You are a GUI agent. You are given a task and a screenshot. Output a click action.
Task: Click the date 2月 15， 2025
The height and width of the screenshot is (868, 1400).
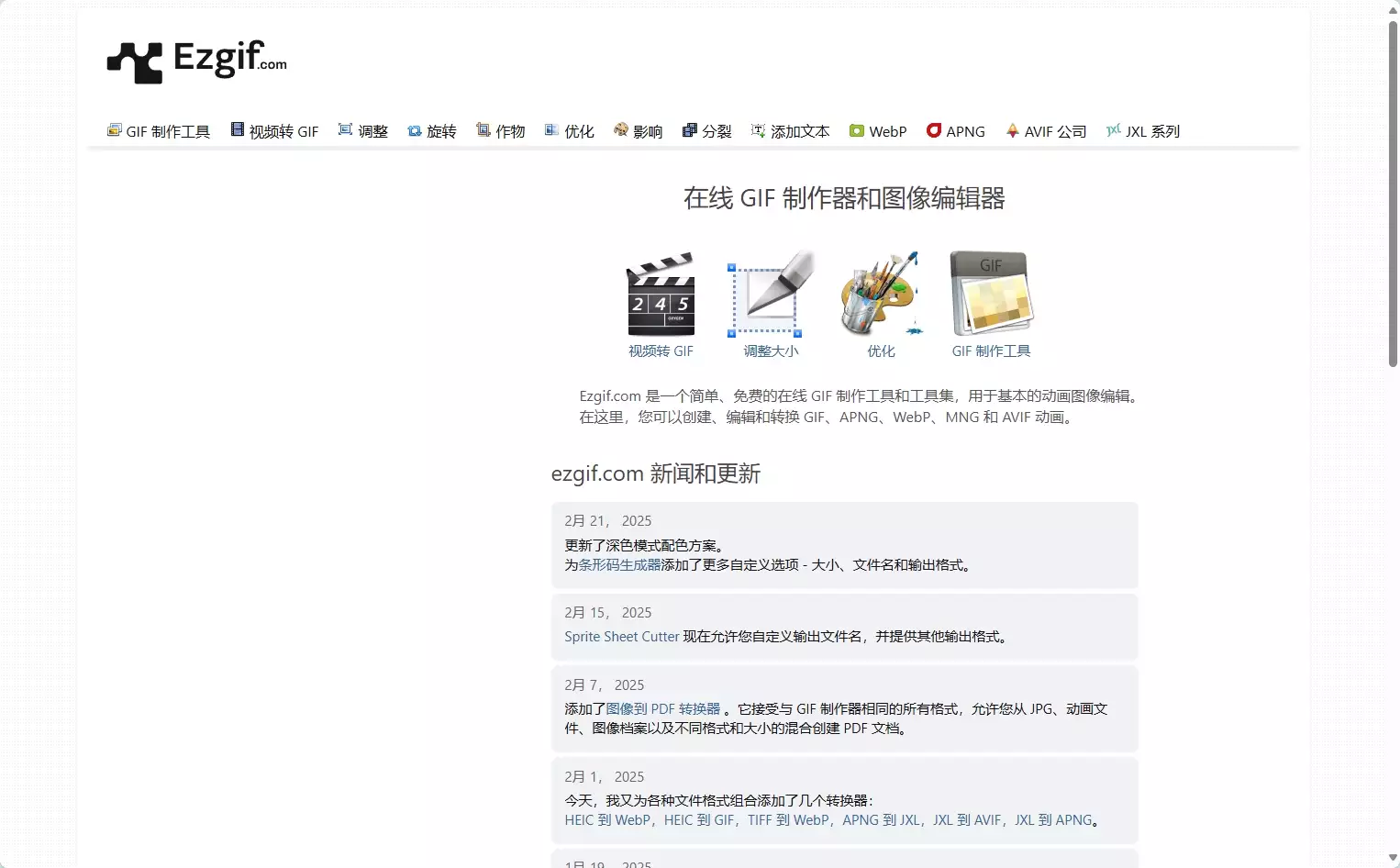click(608, 613)
